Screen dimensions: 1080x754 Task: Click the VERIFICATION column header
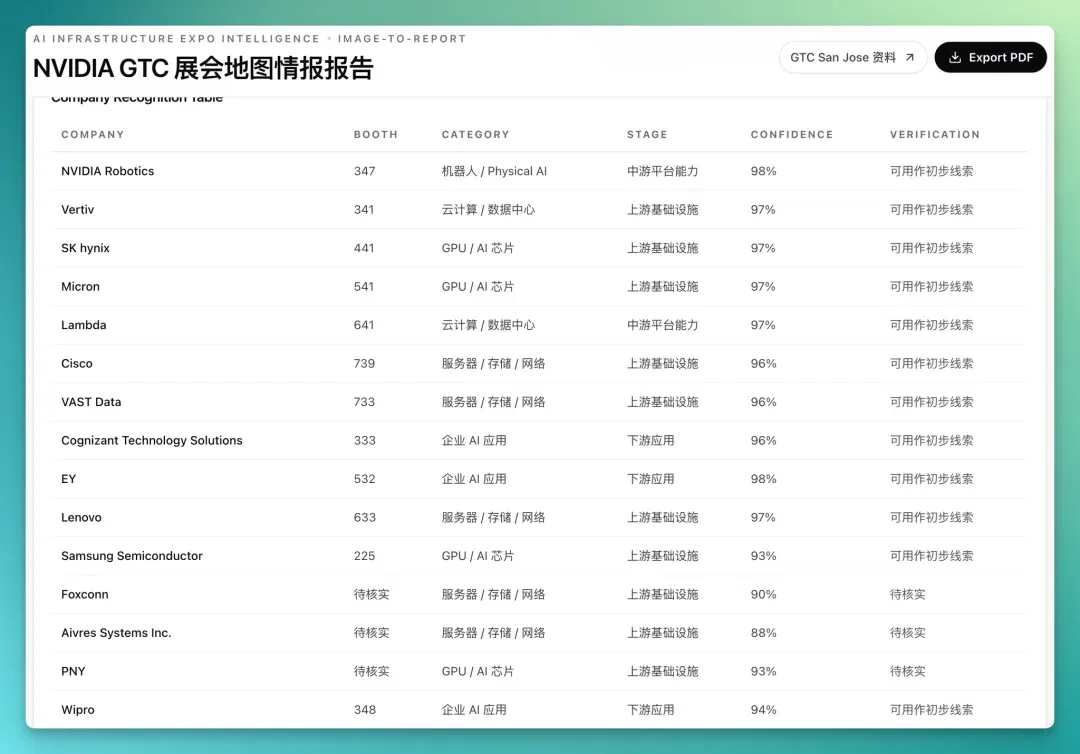point(935,134)
